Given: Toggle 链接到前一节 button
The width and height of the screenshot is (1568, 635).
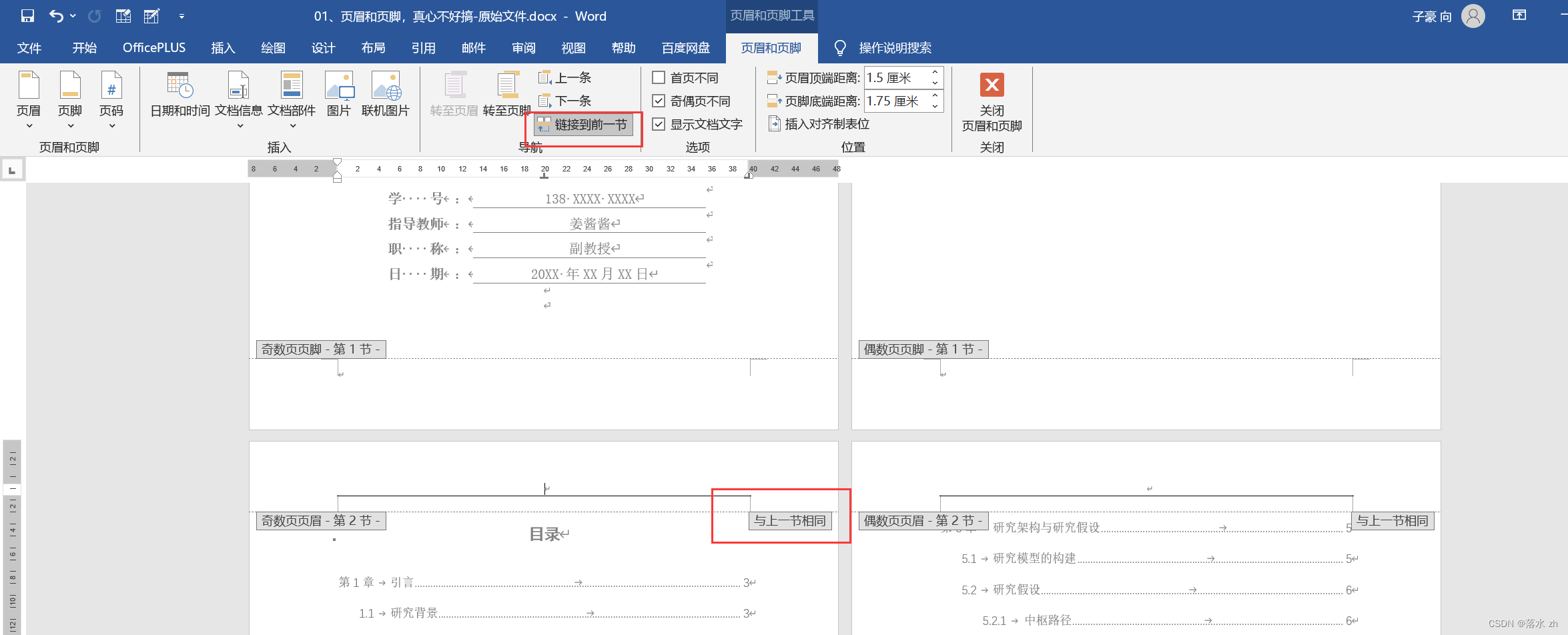Looking at the screenshot, I should (x=582, y=125).
